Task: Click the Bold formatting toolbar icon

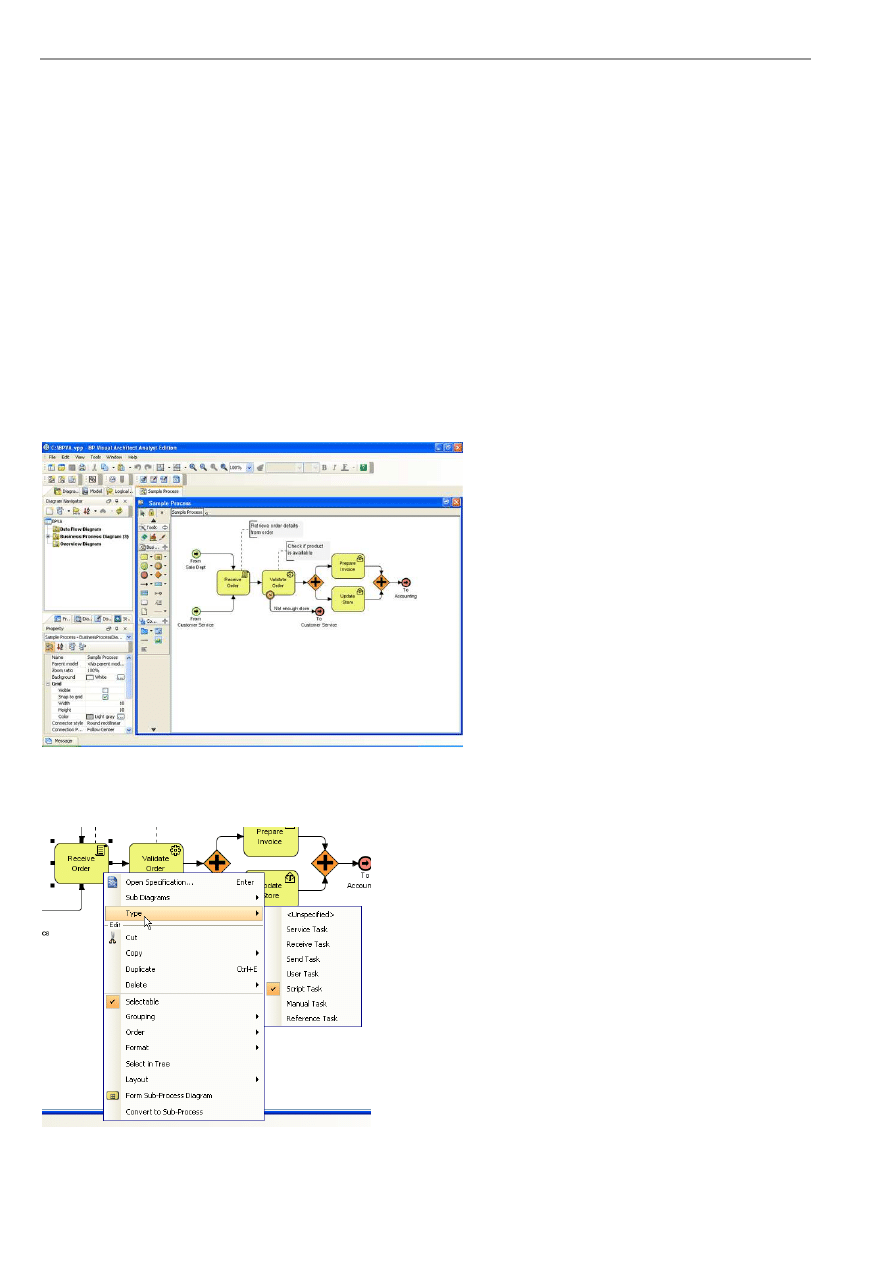Action: point(324,467)
